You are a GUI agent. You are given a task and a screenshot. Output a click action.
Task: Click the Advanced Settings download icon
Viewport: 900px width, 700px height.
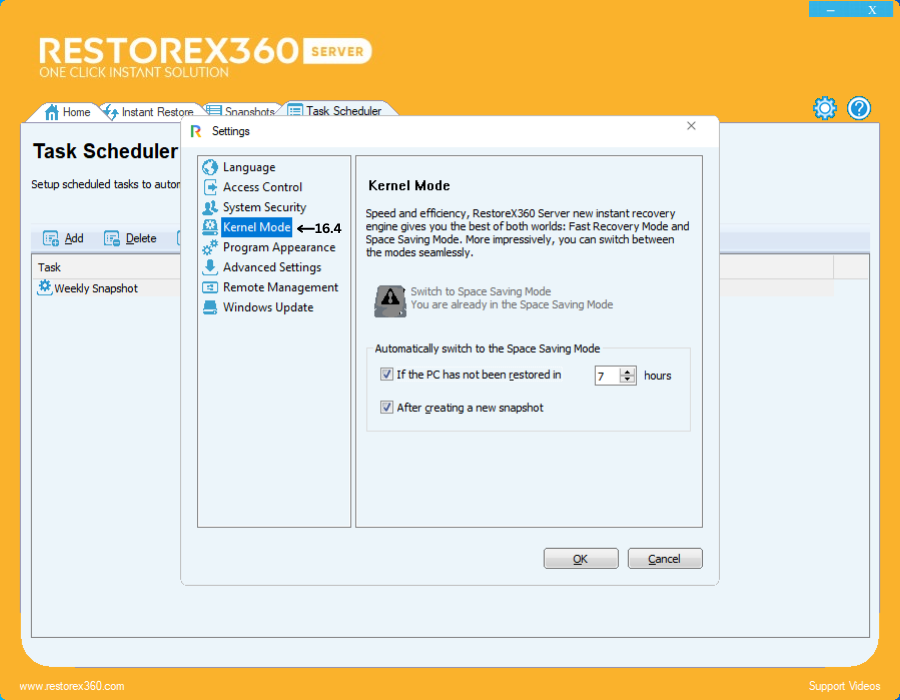click(210, 267)
